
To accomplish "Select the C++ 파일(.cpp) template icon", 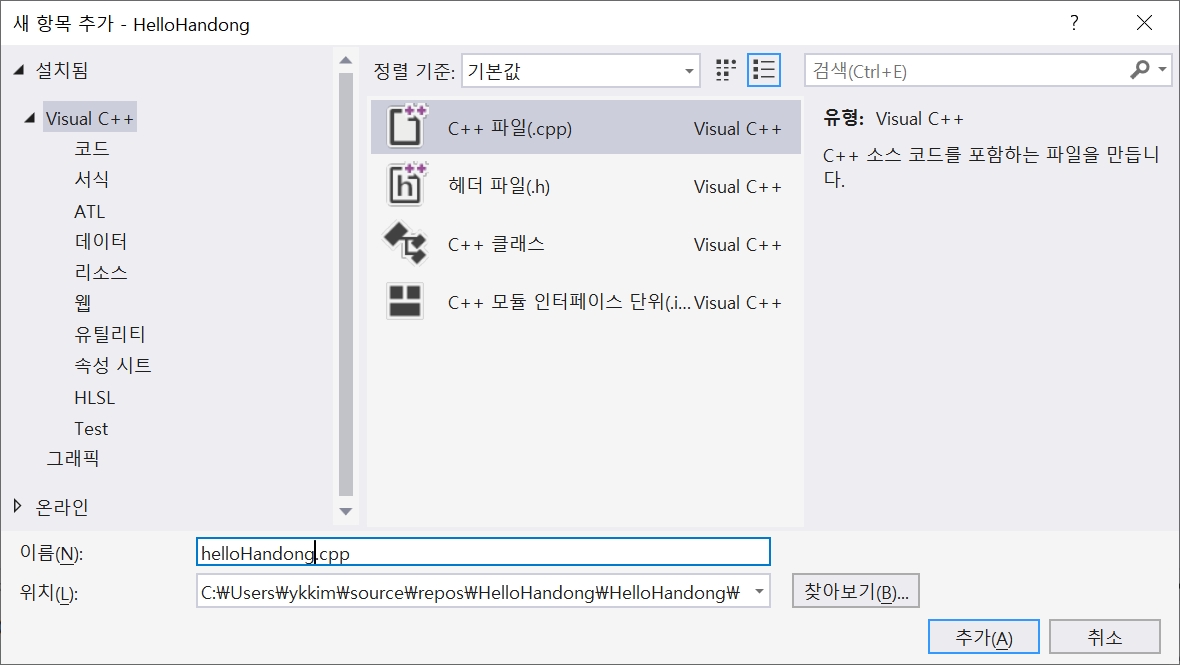I will [406, 127].
